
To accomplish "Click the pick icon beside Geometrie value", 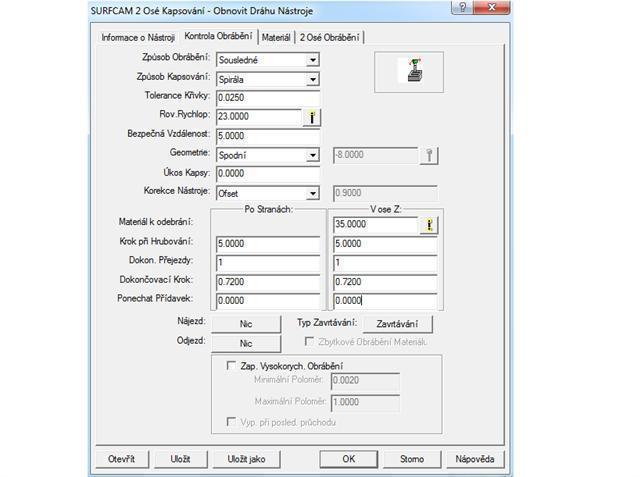I will [430, 155].
